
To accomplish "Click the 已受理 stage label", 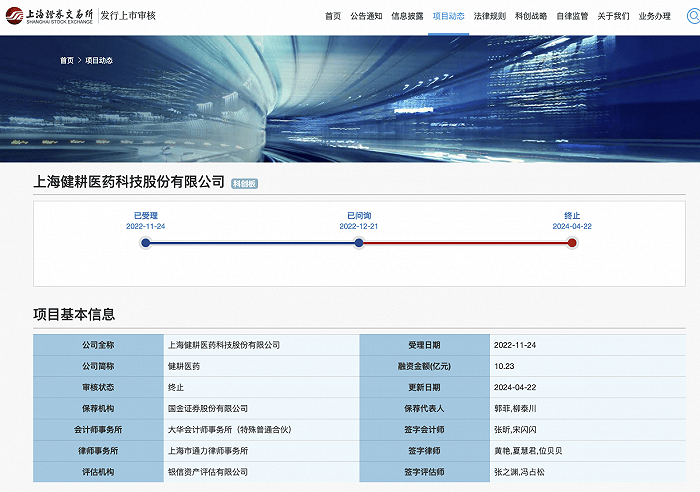I will [146, 216].
